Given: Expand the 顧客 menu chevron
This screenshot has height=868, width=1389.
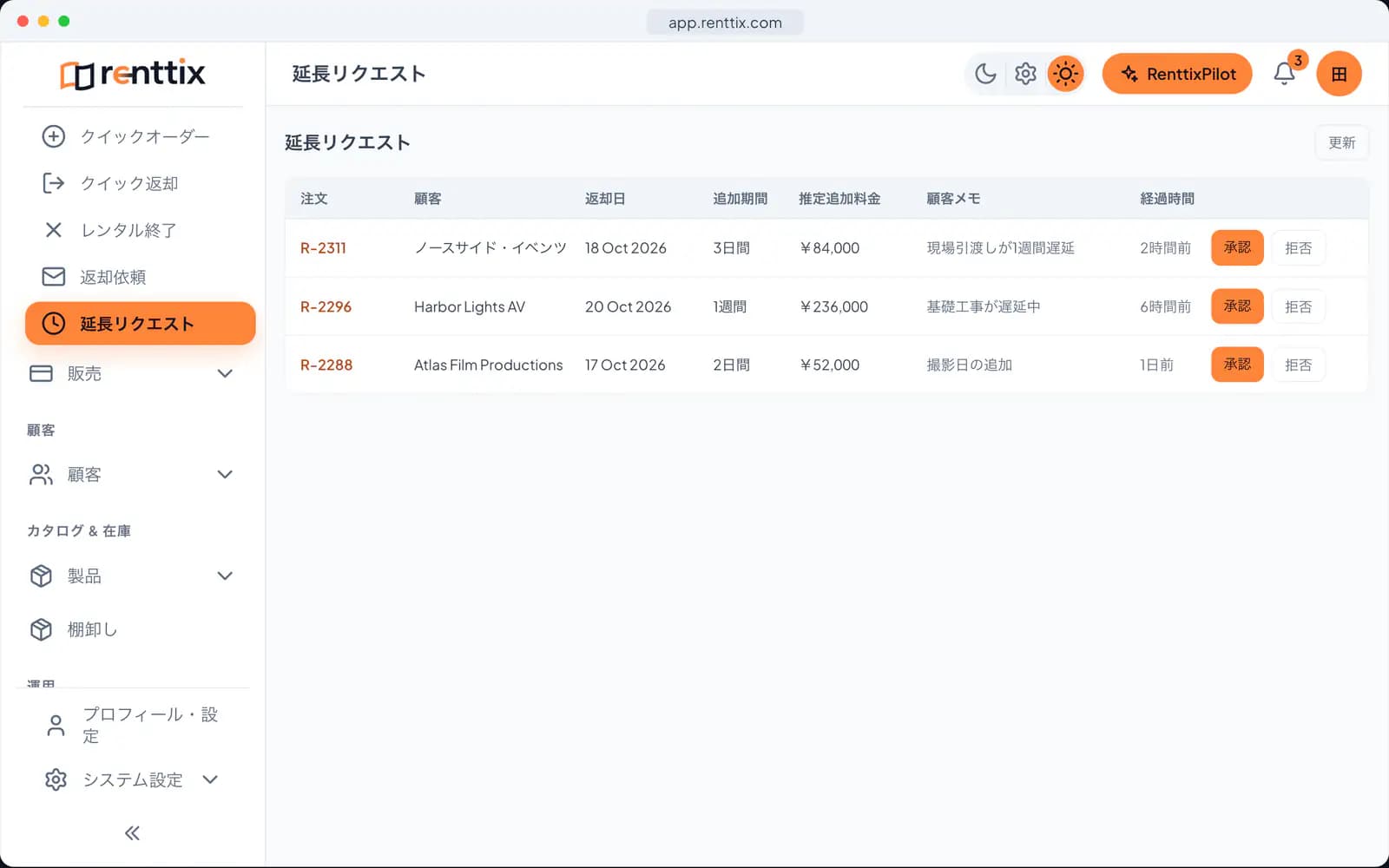Looking at the screenshot, I should tap(225, 475).
